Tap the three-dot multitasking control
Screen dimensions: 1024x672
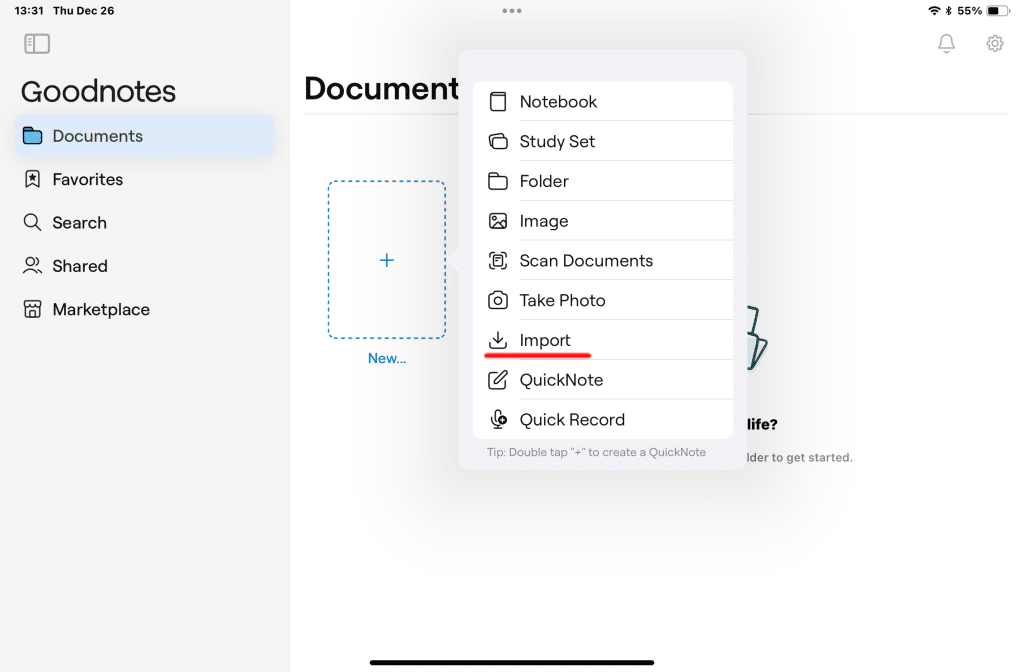tap(512, 10)
